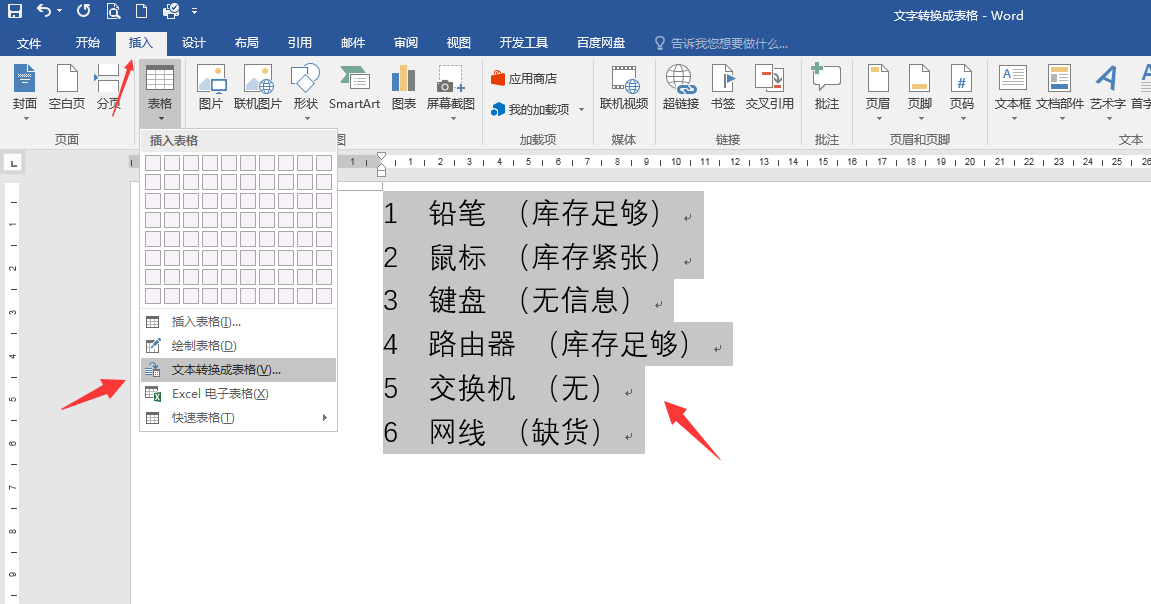Switch to the 邮件 tab
The height and width of the screenshot is (604, 1151).
coord(353,43)
